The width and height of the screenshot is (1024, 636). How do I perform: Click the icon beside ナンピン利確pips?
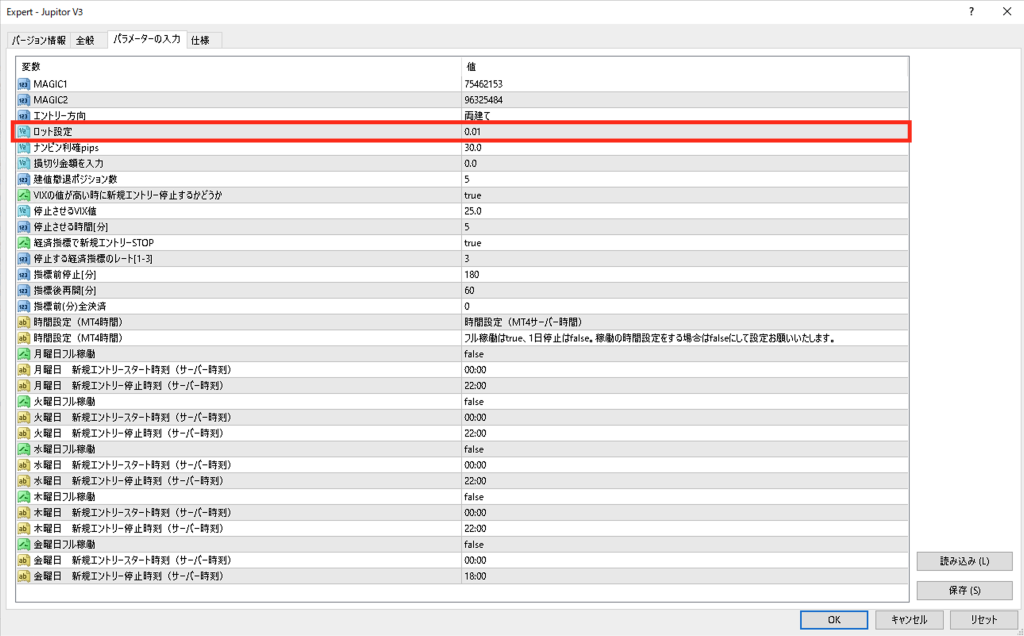coord(24,147)
